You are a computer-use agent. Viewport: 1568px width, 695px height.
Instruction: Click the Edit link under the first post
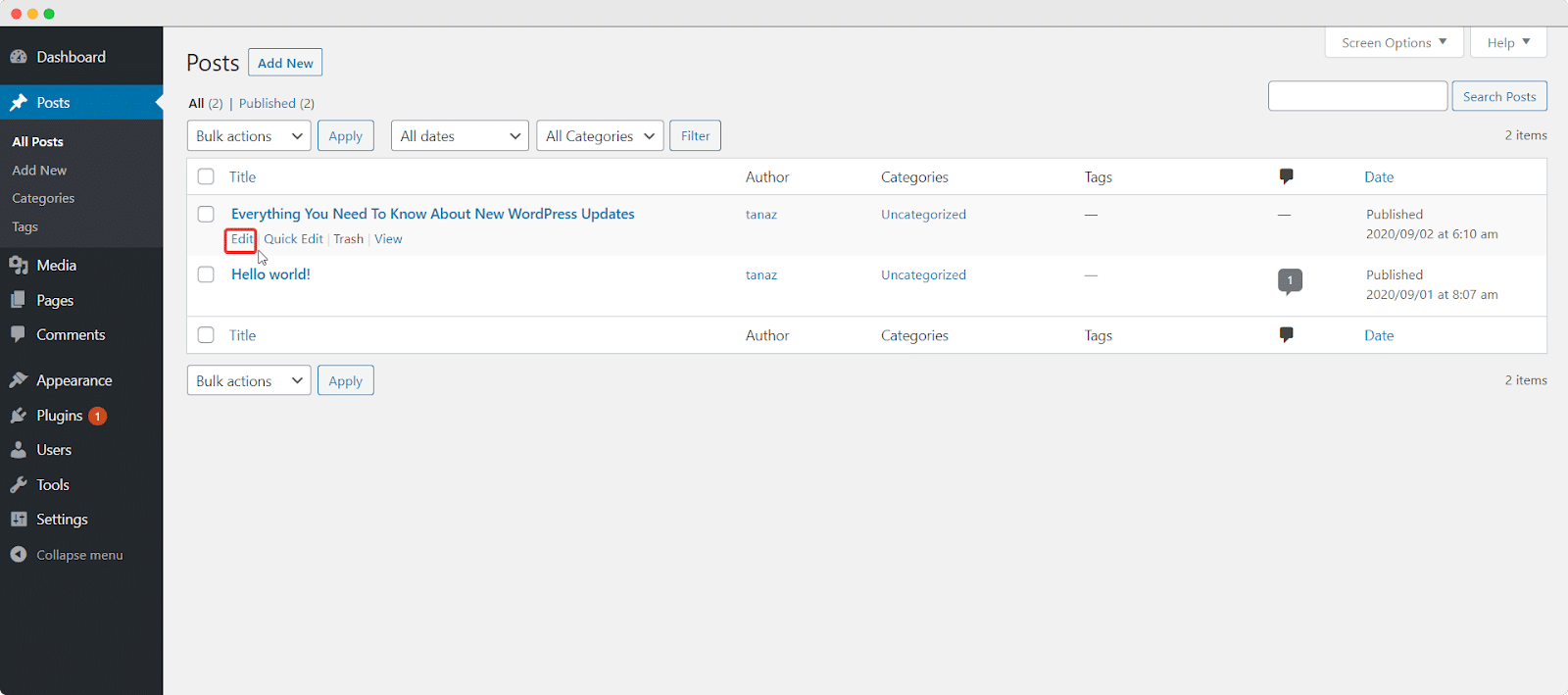241,239
